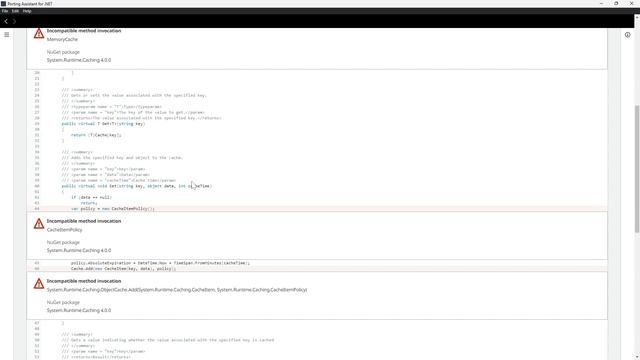Minimize the Porting Assistant window
The height and width of the screenshot is (360, 640).
click(x=601, y=3)
